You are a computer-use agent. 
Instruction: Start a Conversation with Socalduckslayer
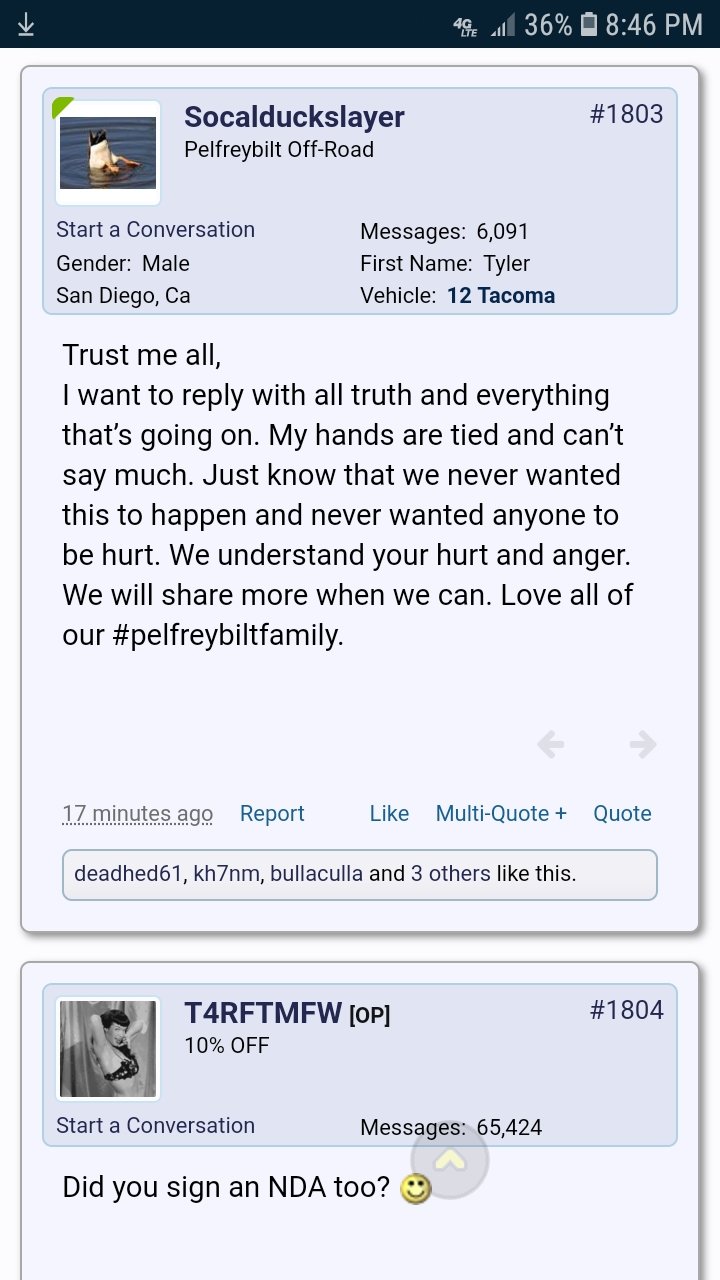155,229
